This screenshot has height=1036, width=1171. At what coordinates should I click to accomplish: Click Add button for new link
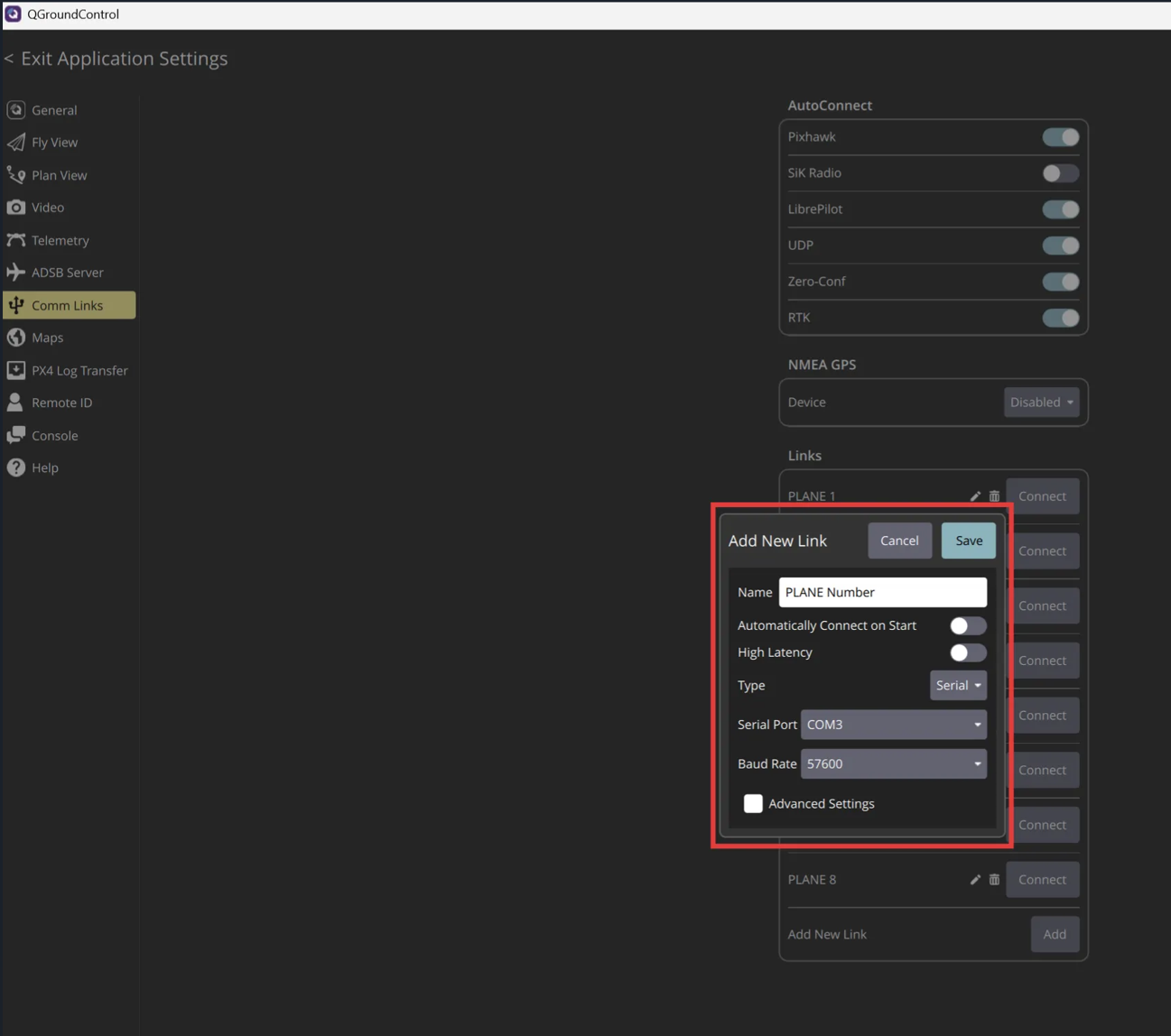click(x=1055, y=934)
